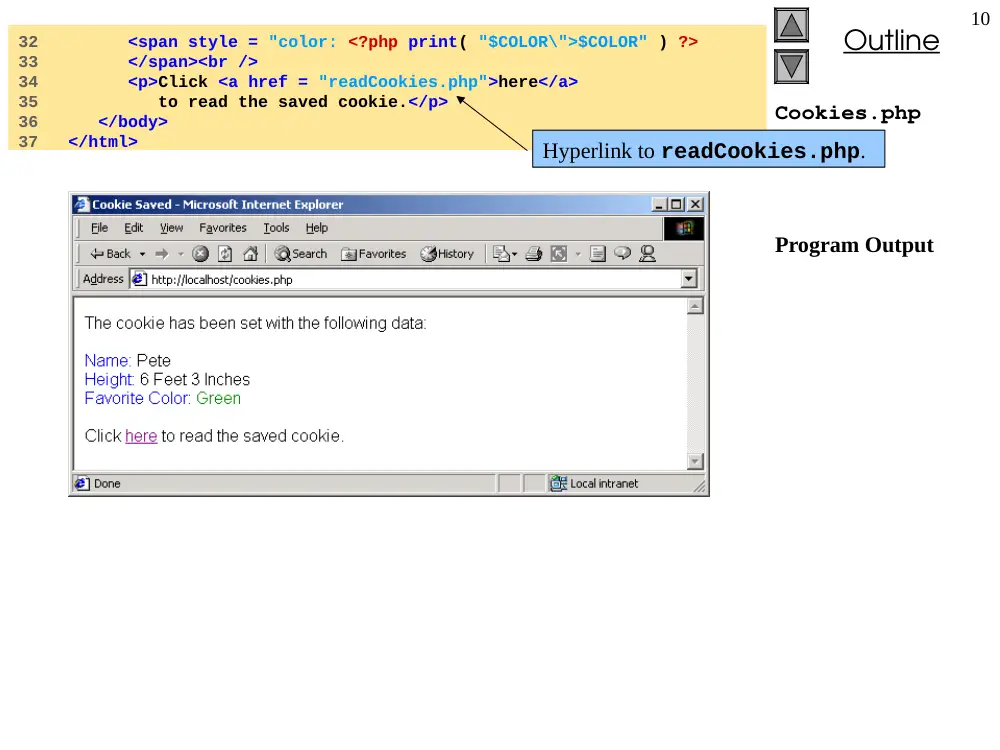Go to the Home page icon

[x=251, y=254]
